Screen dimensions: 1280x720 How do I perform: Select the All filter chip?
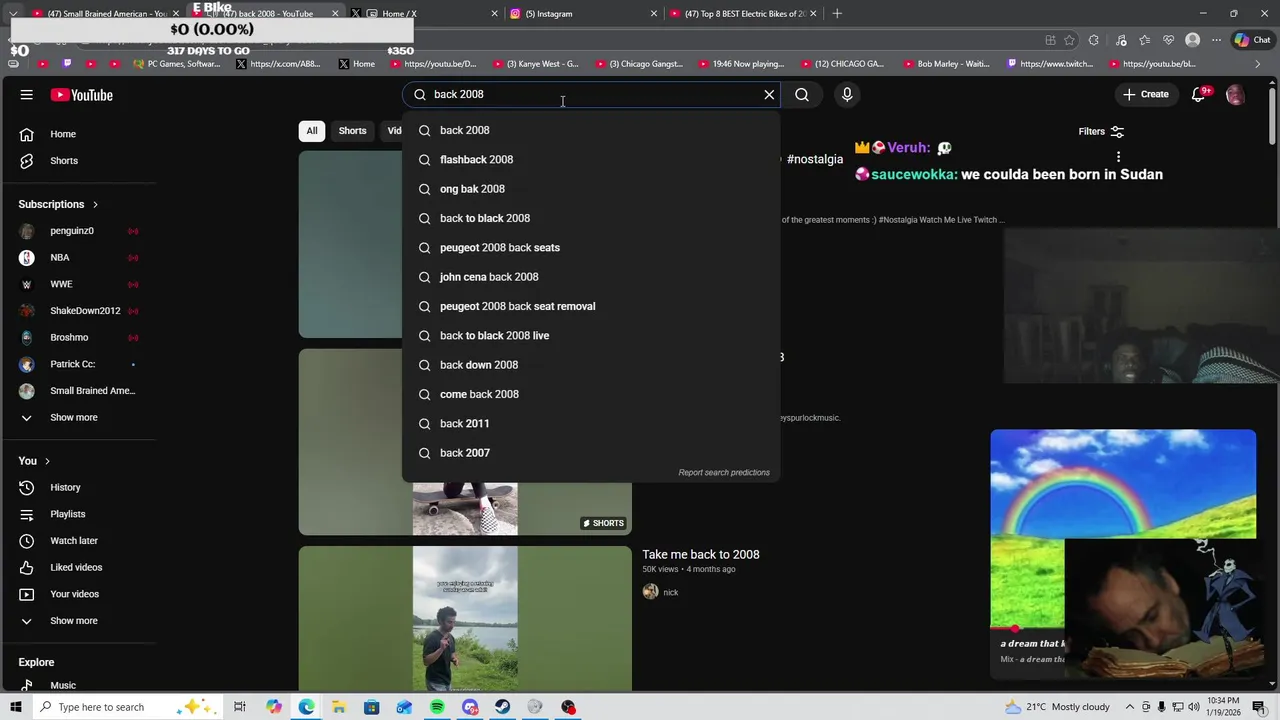tap(312, 131)
